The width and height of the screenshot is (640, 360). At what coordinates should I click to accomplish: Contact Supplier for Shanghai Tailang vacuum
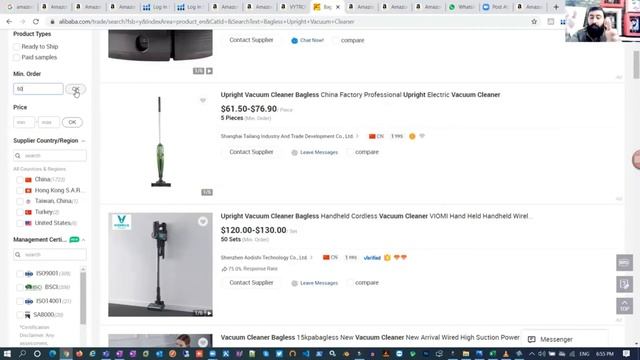tap(251, 152)
